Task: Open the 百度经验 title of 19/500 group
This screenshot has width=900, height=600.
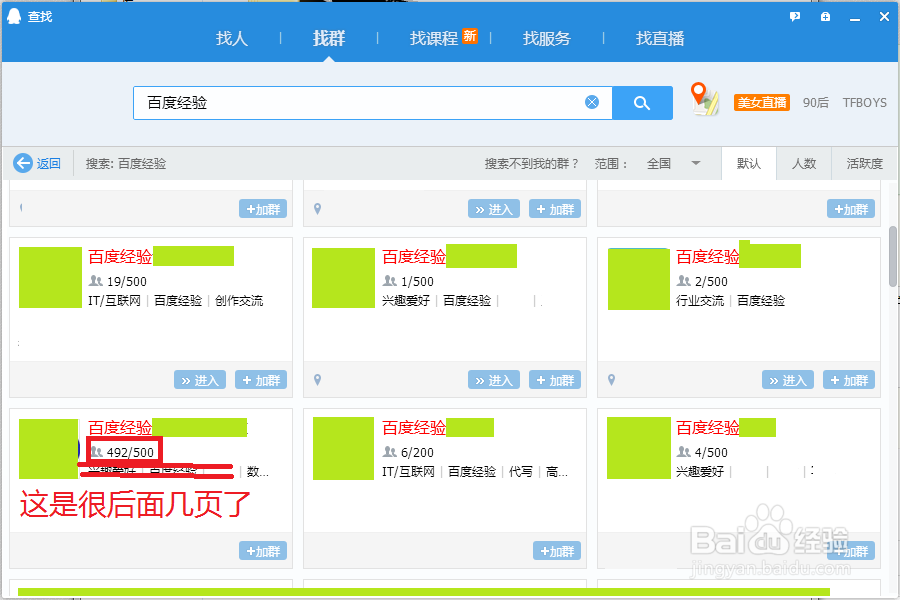Action: pos(120,257)
